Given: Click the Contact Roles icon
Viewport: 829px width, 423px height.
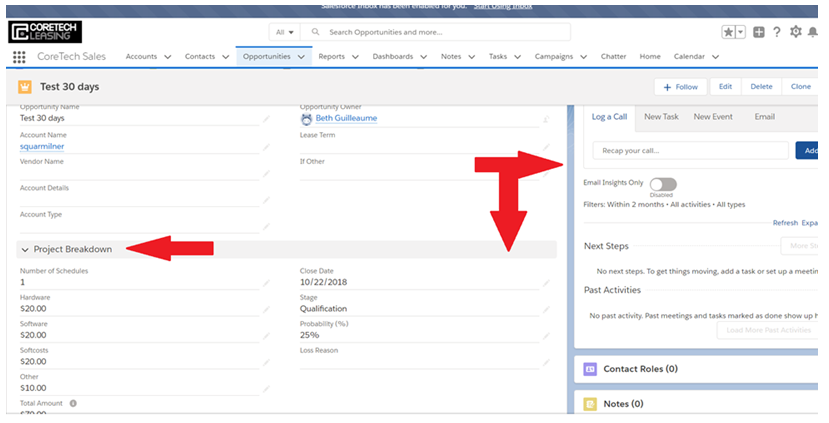Looking at the screenshot, I should tap(590, 369).
